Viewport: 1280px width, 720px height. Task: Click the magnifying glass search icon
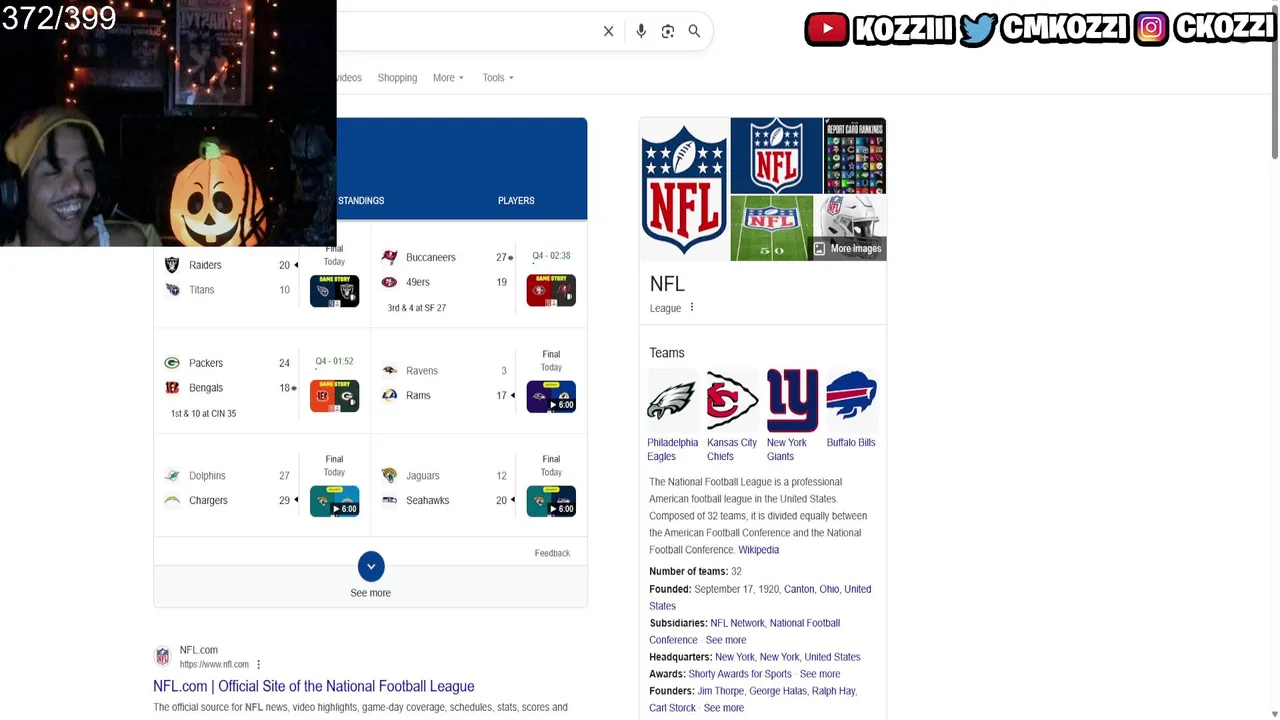tap(694, 31)
